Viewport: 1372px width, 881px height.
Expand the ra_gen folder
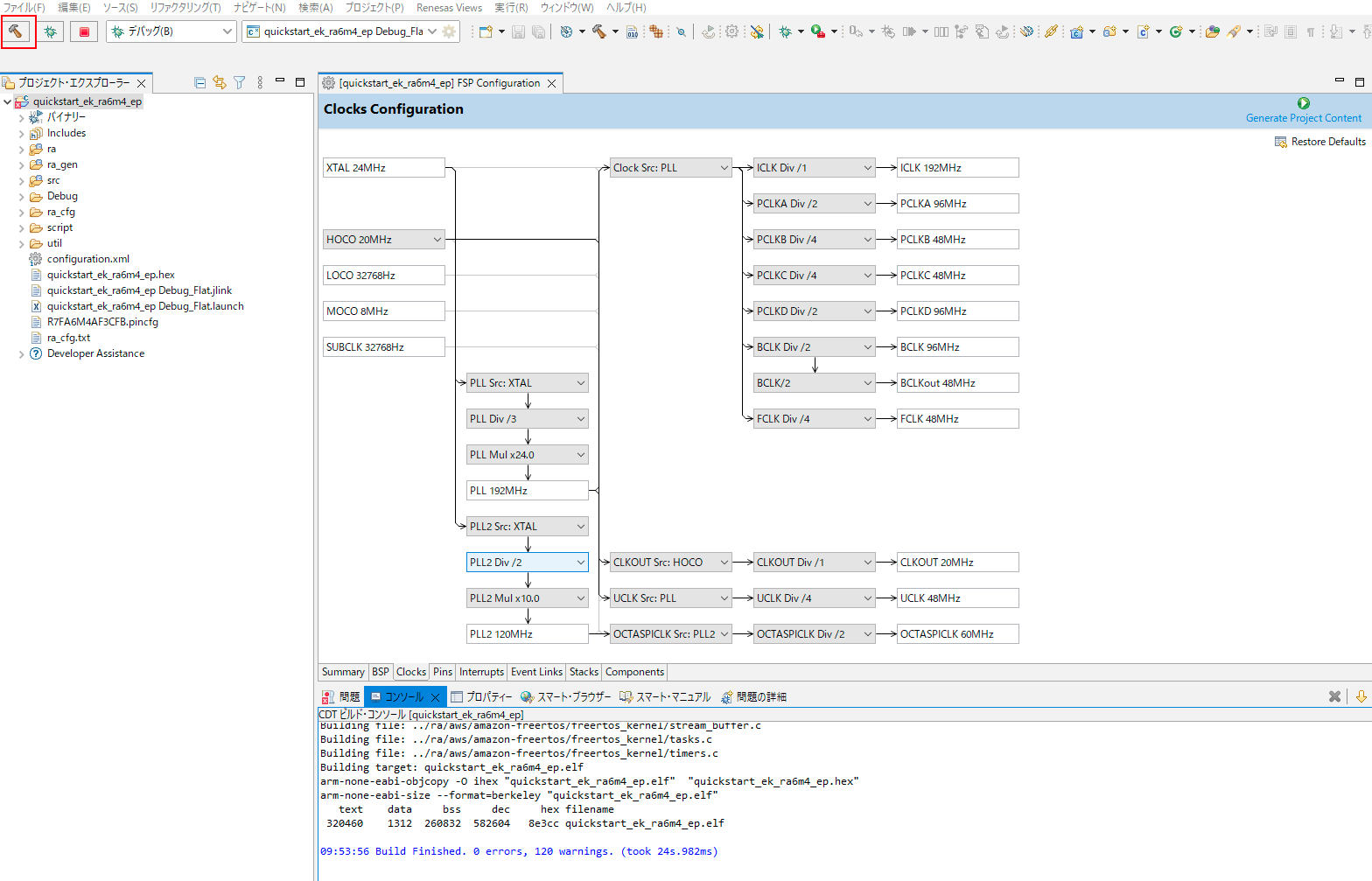point(22,164)
